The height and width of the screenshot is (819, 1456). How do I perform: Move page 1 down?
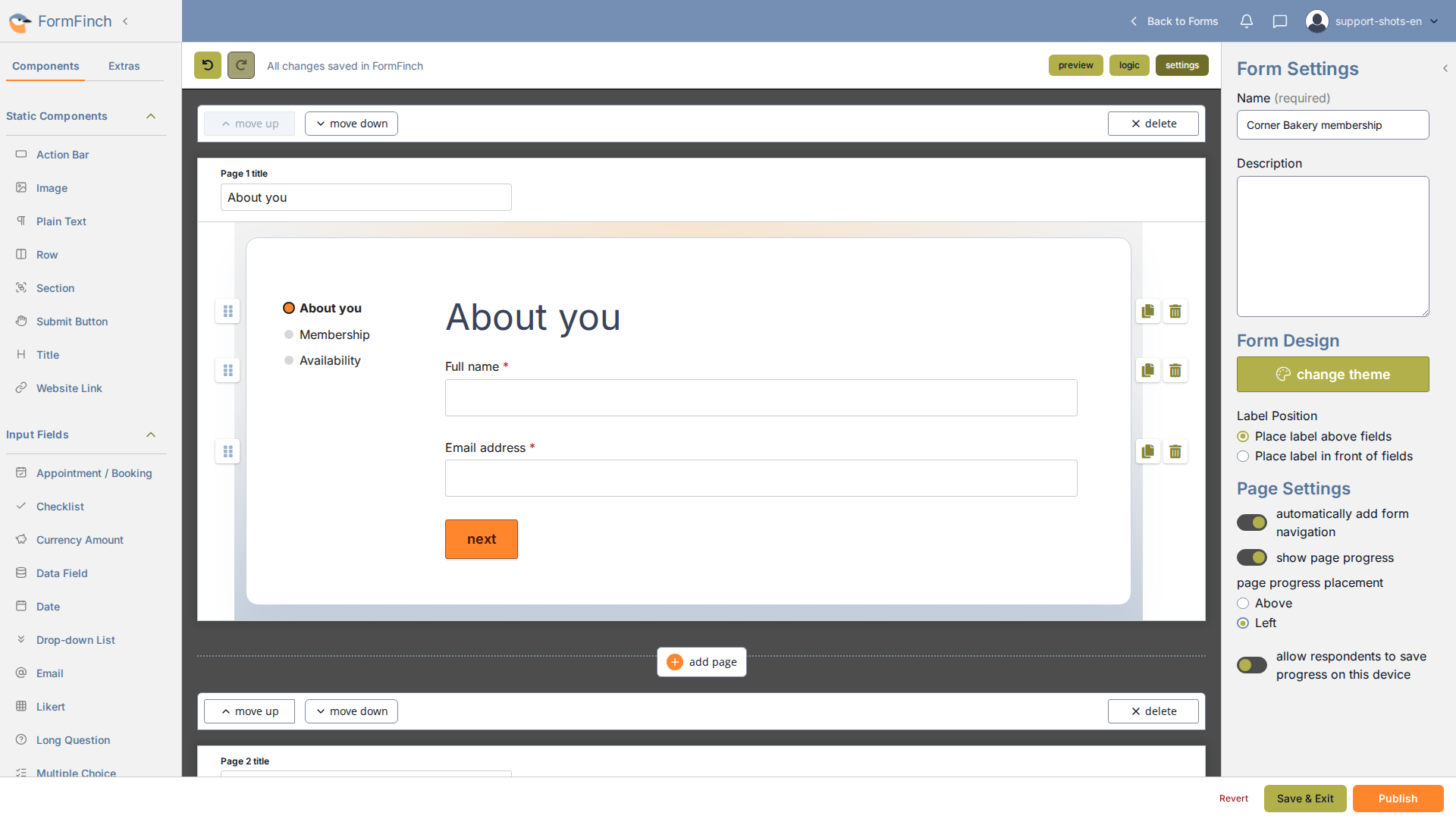click(x=351, y=124)
